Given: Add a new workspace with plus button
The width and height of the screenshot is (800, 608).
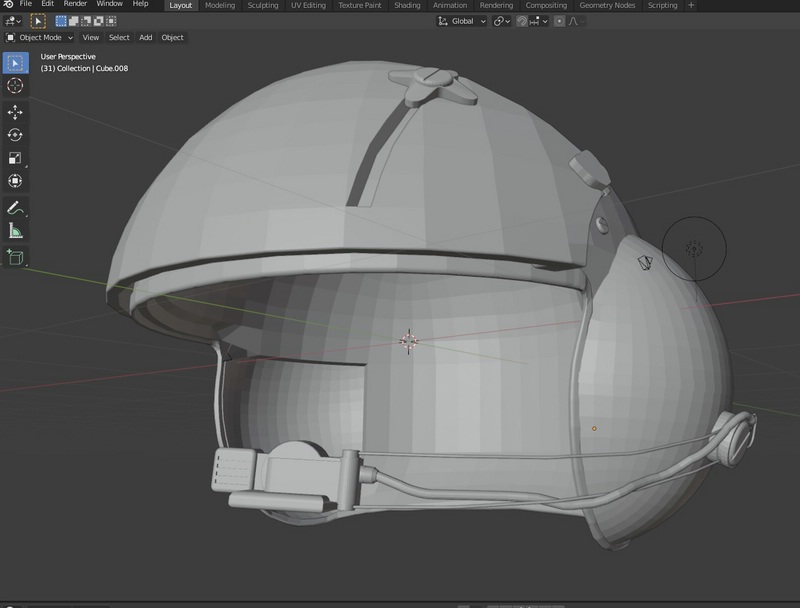Looking at the screenshot, I should (691, 5).
